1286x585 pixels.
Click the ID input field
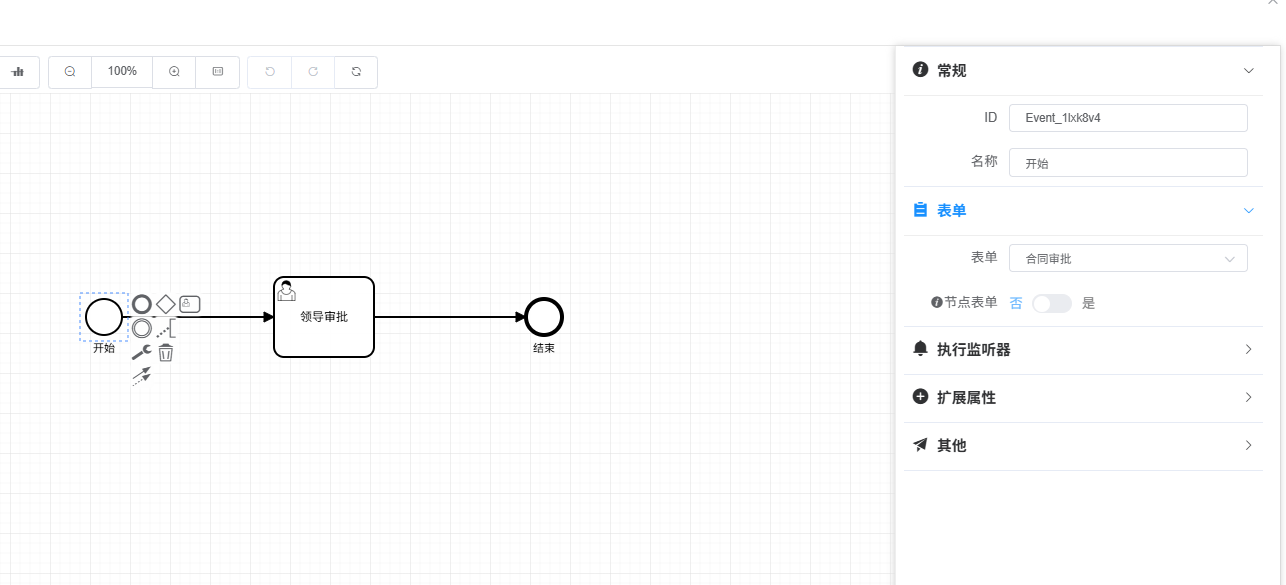(1128, 118)
